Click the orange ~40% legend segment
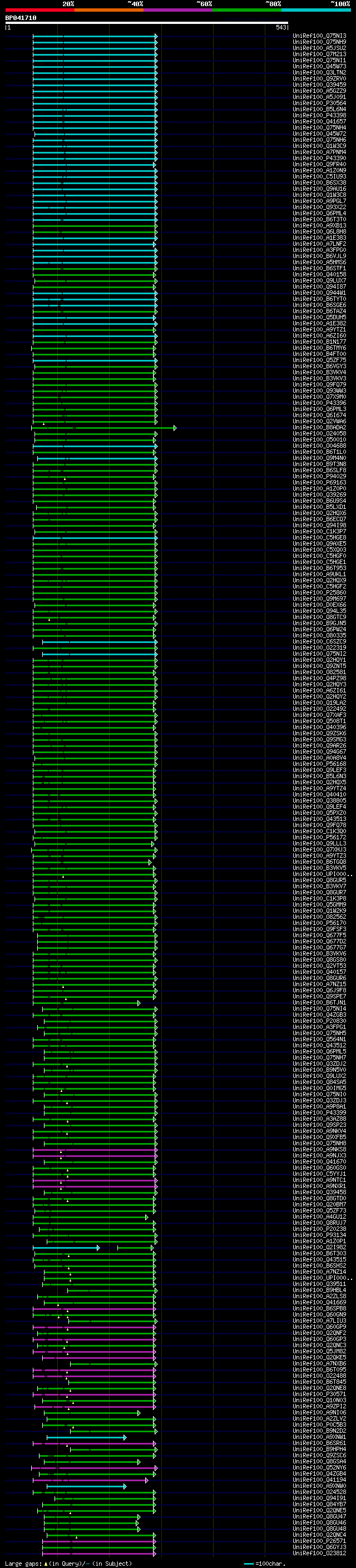 coord(109,10)
